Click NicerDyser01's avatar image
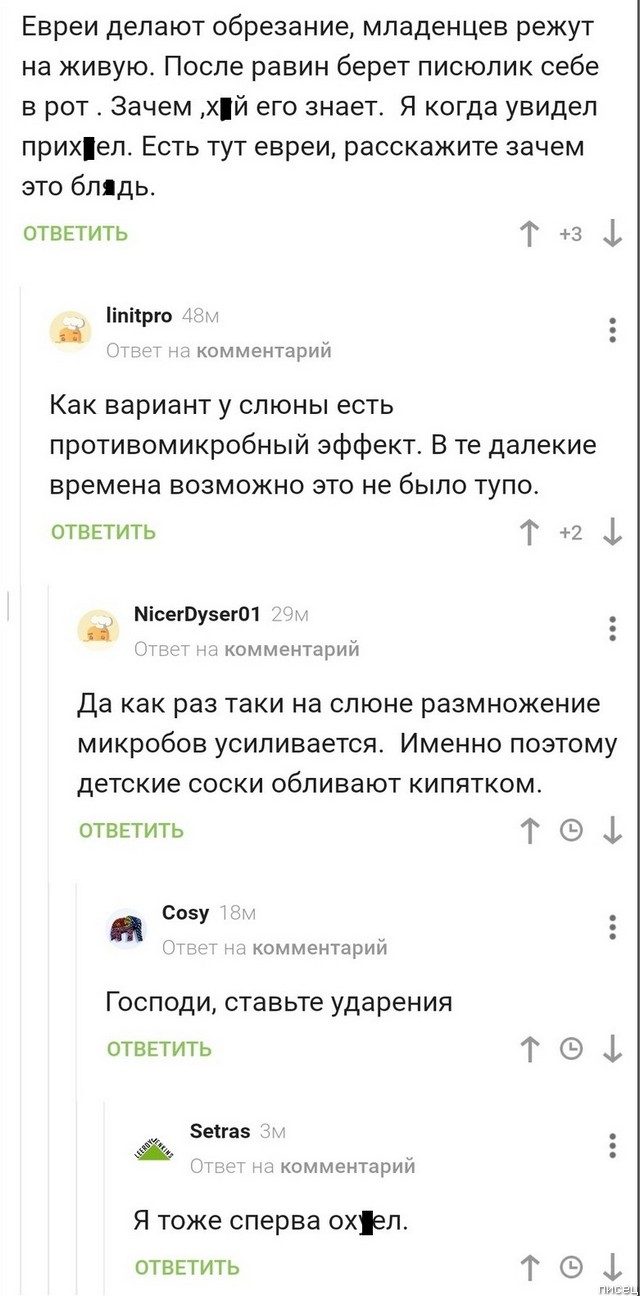The image size is (640, 1296). coord(97,629)
